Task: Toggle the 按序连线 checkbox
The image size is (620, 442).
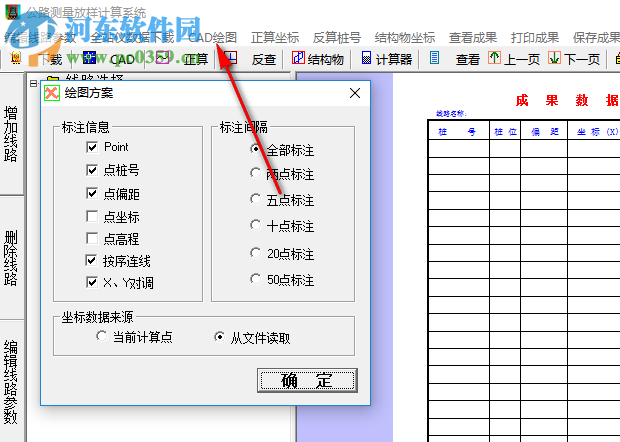Action: tap(92, 260)
